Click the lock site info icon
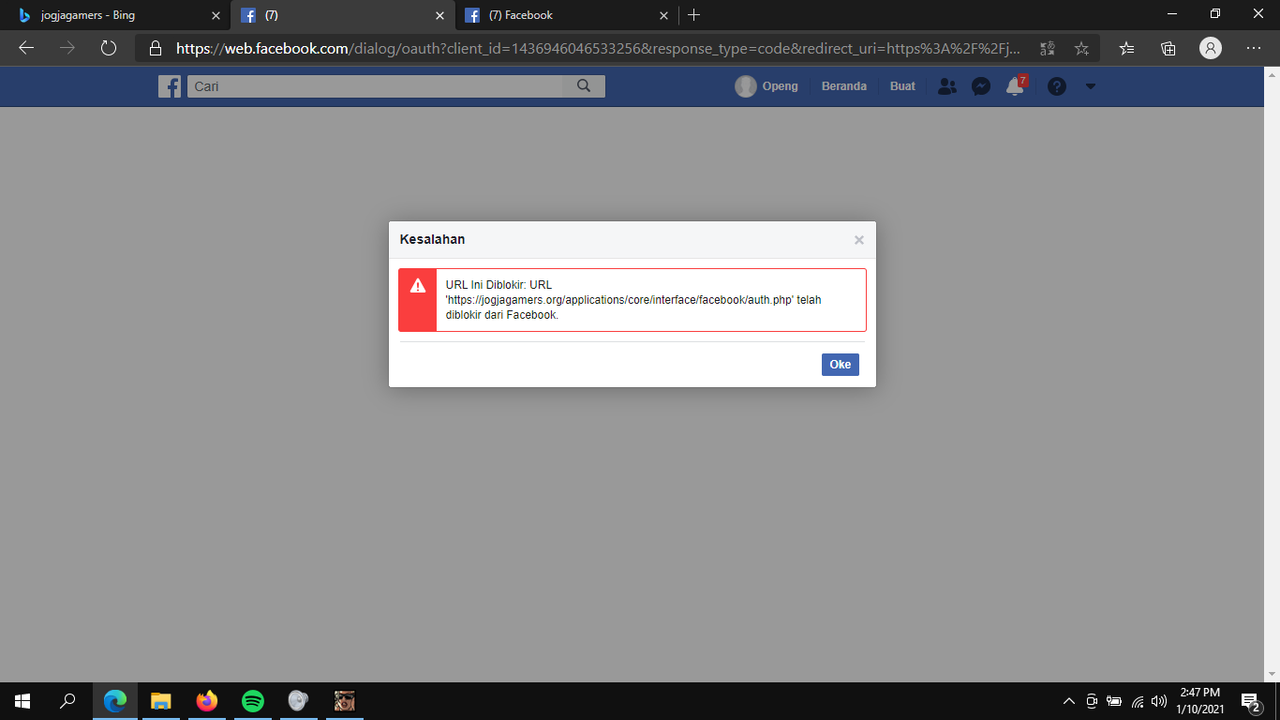1280x720 pixels. pyautogui.click(x=155, y=48)
